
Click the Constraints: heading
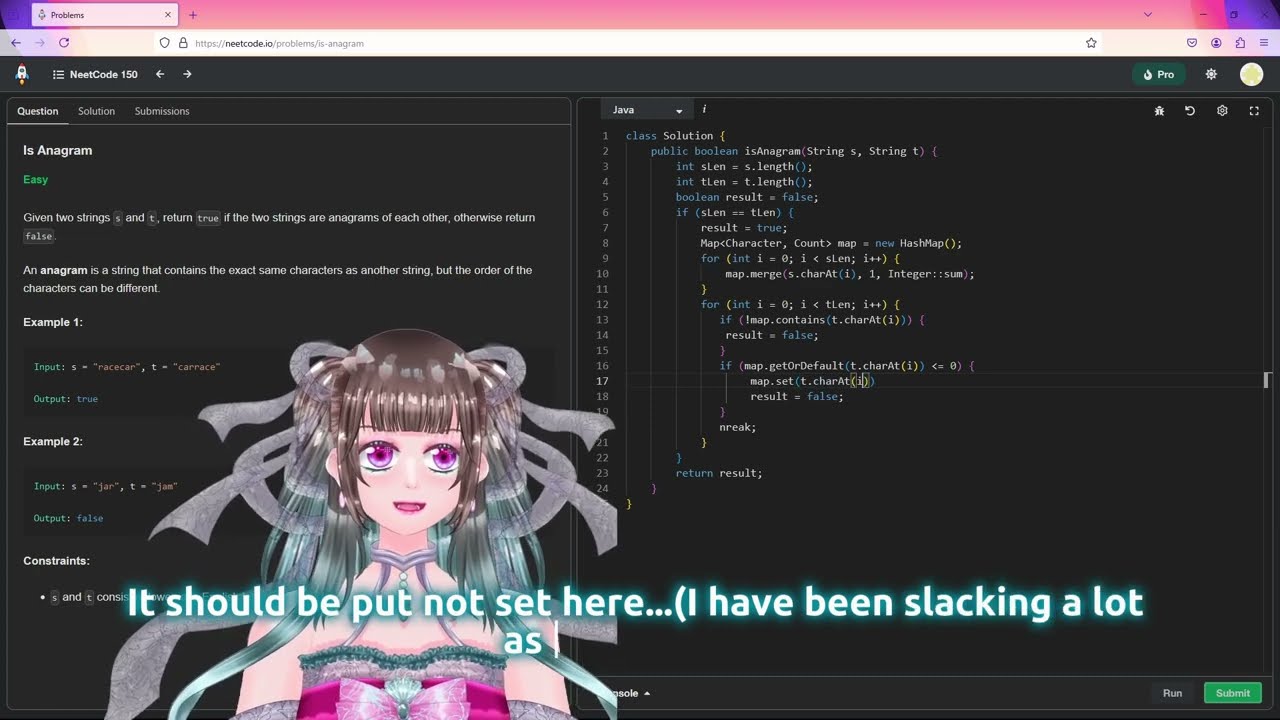(56, 561)
